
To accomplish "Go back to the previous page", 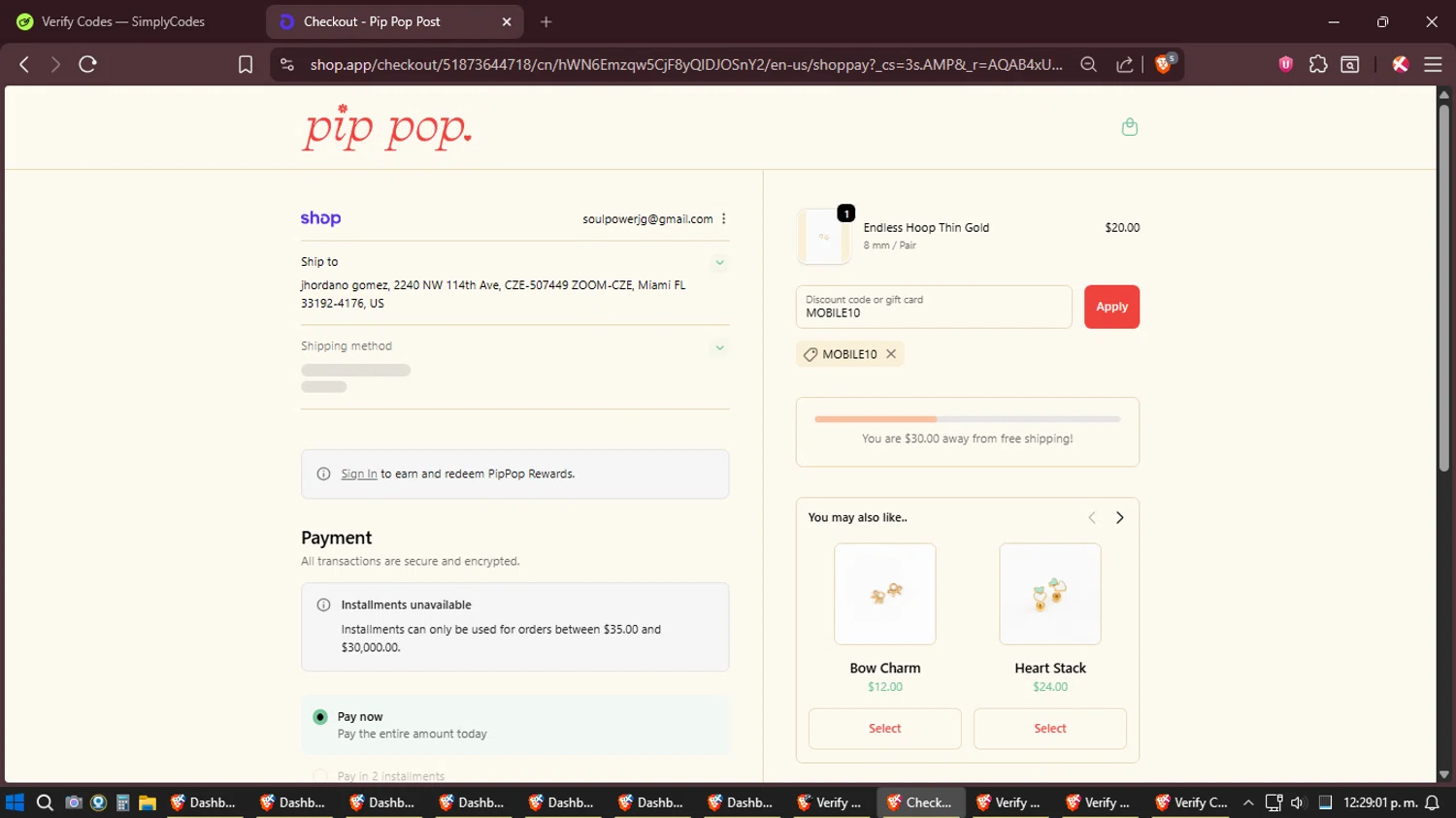I will [x=24, y=64].
